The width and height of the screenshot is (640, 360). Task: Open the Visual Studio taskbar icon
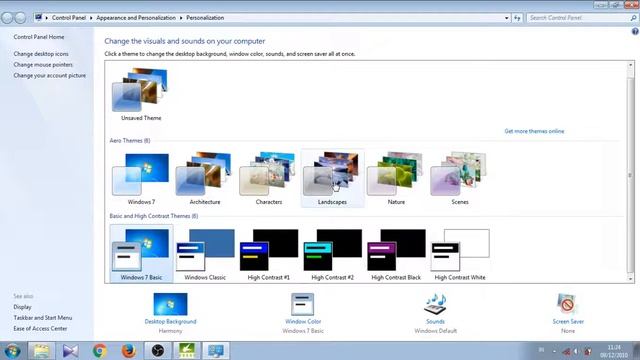[70, 351]
